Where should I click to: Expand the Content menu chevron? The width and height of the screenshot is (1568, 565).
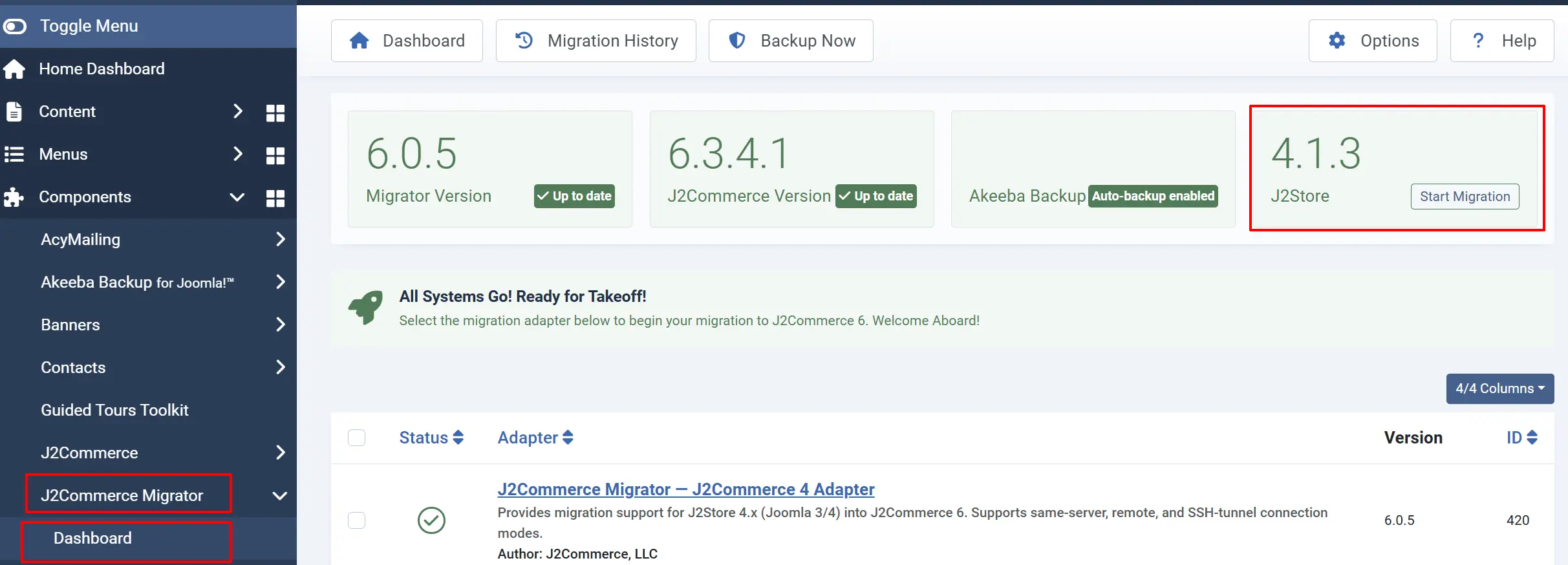click(237, 111)
